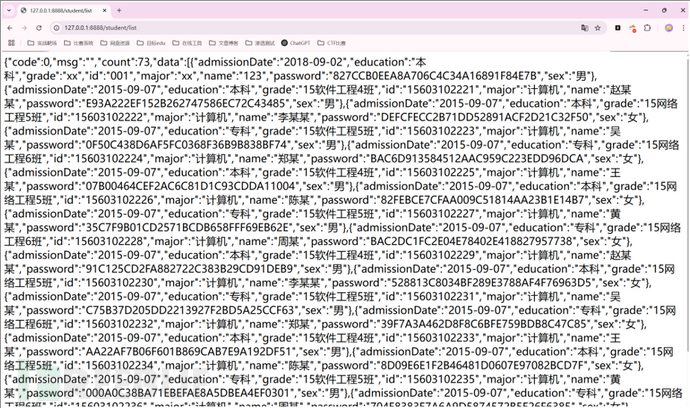Open the Chrome three-dot menu
The image size is (690, 408).
(683, 28)
